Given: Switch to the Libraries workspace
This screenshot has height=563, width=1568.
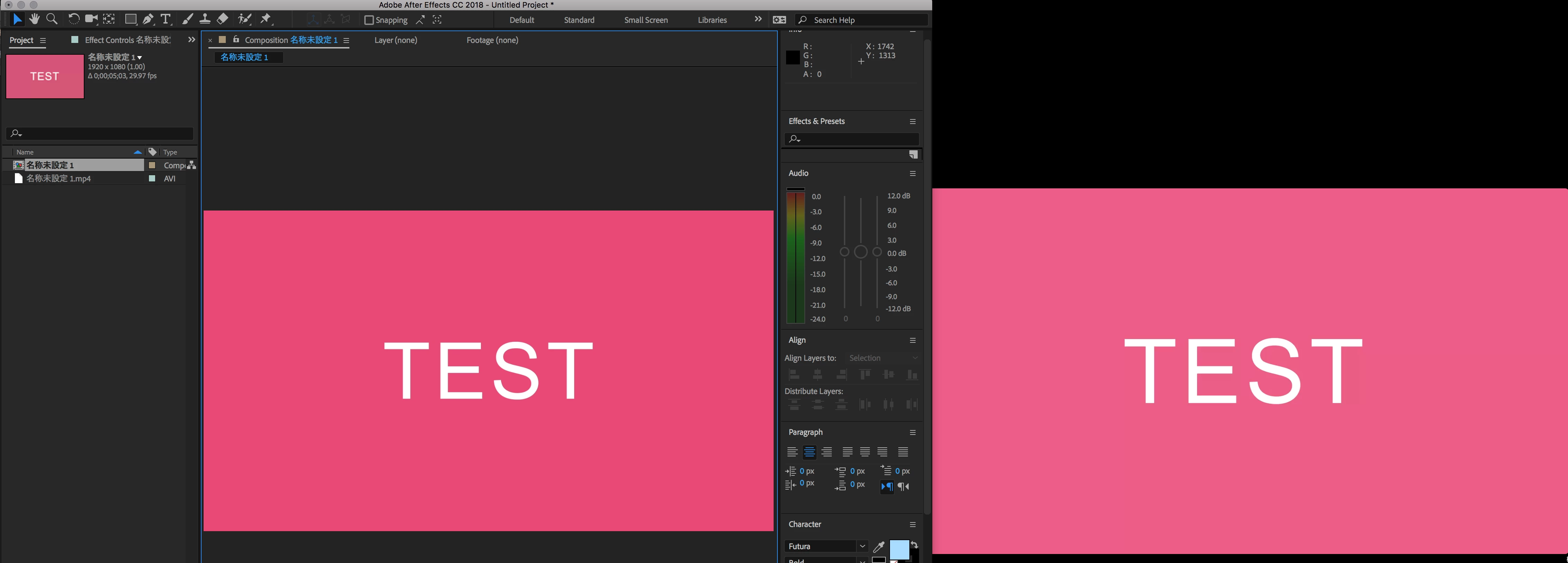Looking at the screenshot, I should (x=712, y=20).
